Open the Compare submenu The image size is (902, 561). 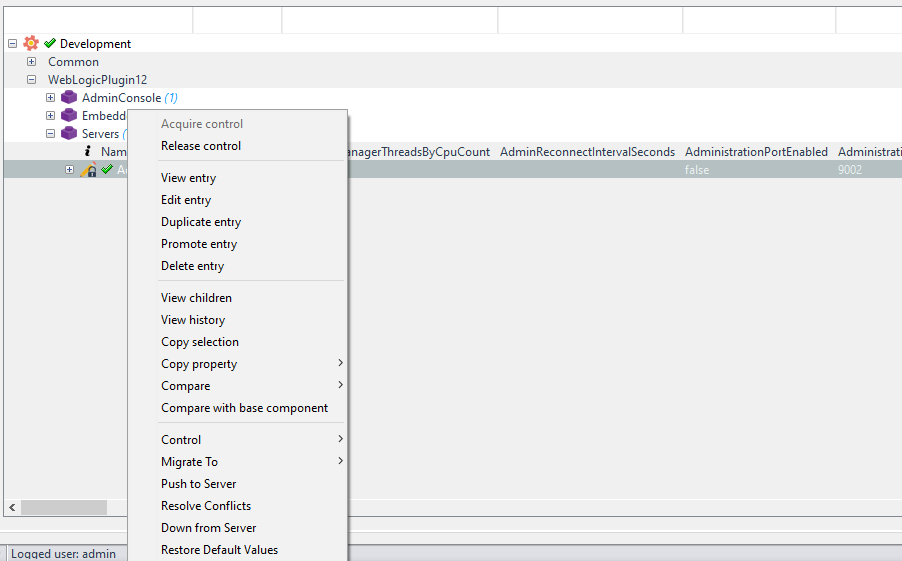[x=238, y=386]
